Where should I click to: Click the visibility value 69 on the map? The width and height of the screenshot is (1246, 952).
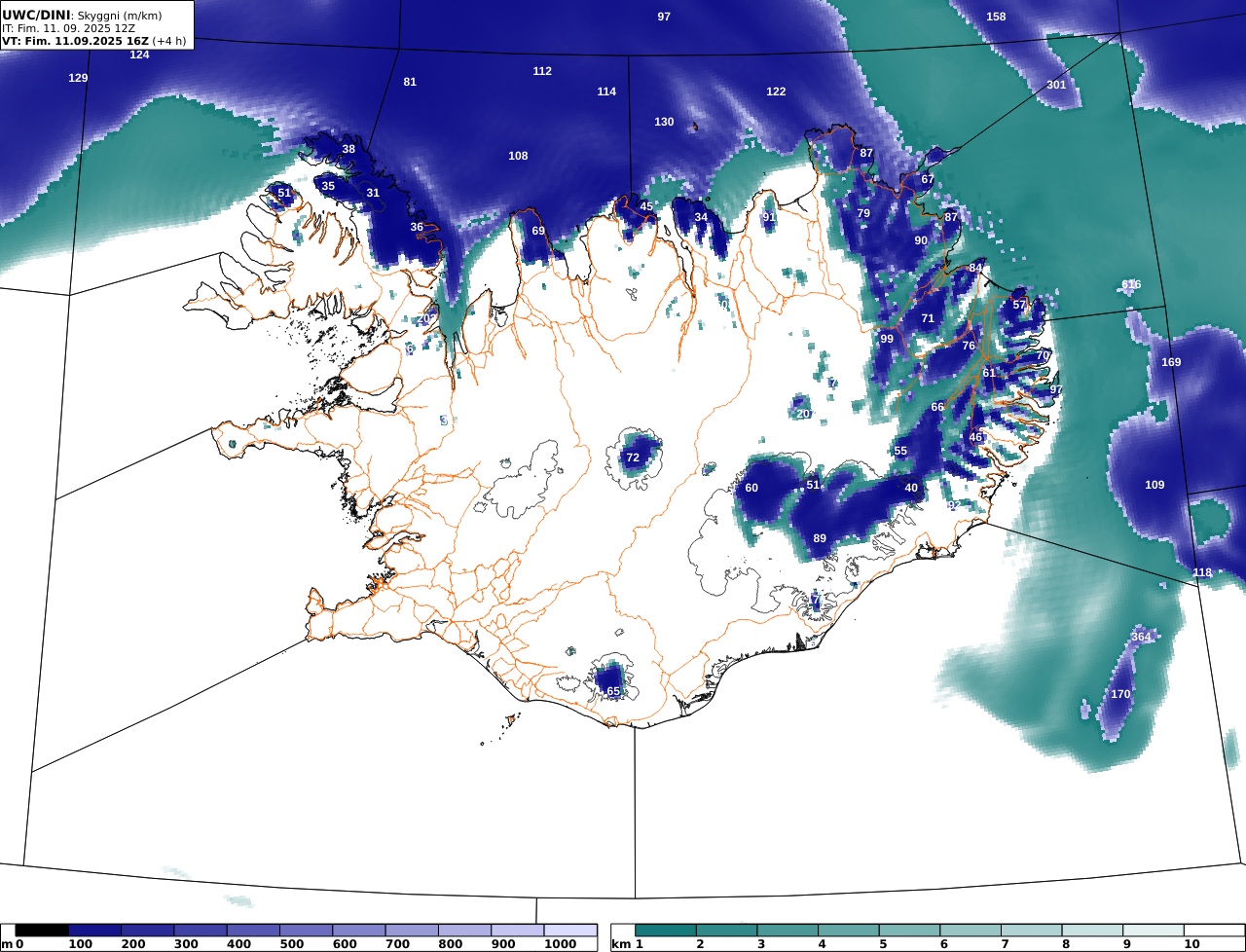(x=538, y=231)
